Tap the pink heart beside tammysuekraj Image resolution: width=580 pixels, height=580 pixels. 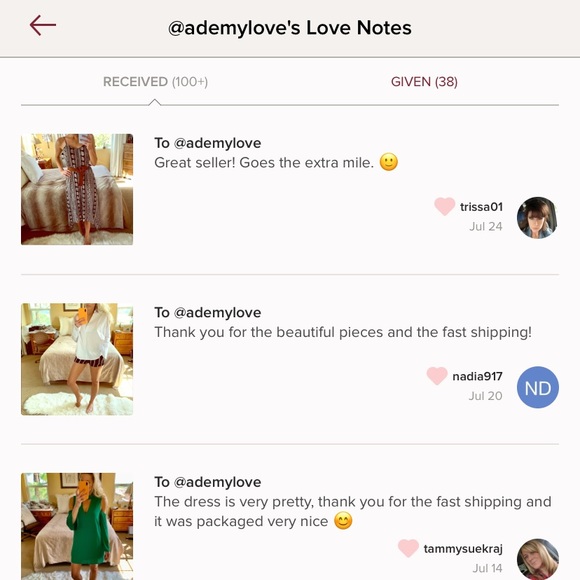408,548
